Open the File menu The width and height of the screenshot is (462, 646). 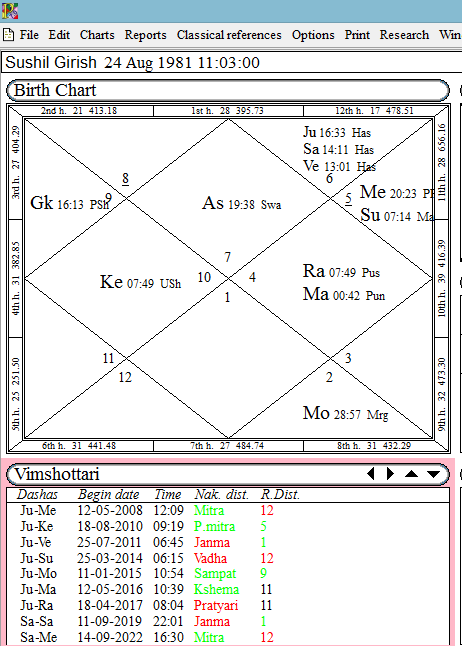tap(29, 35)
